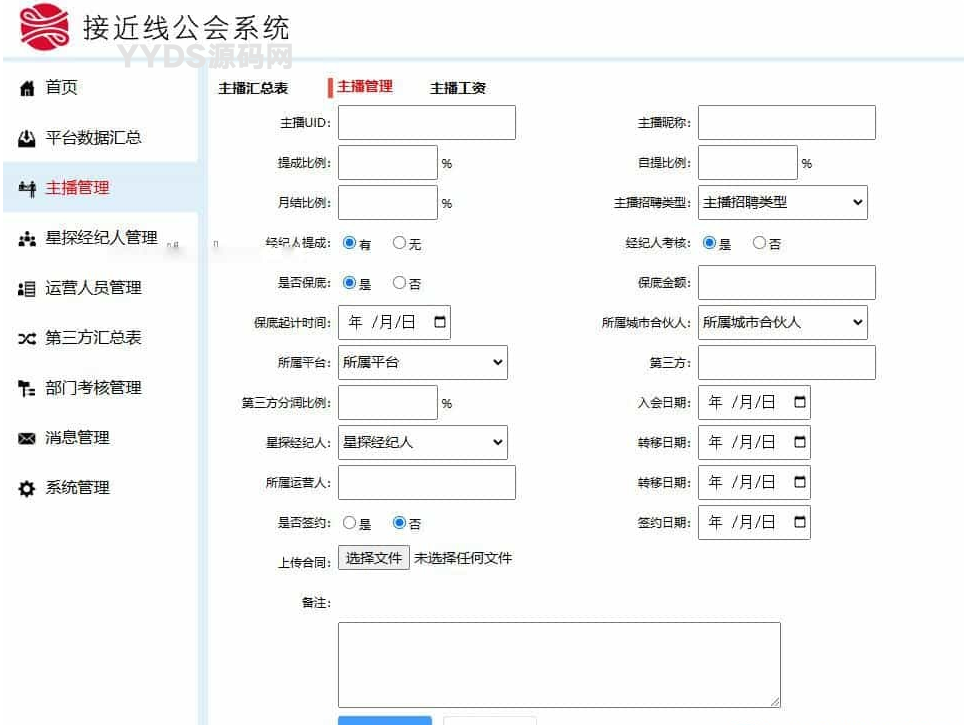Click the 第三方汇总表 shuffle icon

pos(27,339)
